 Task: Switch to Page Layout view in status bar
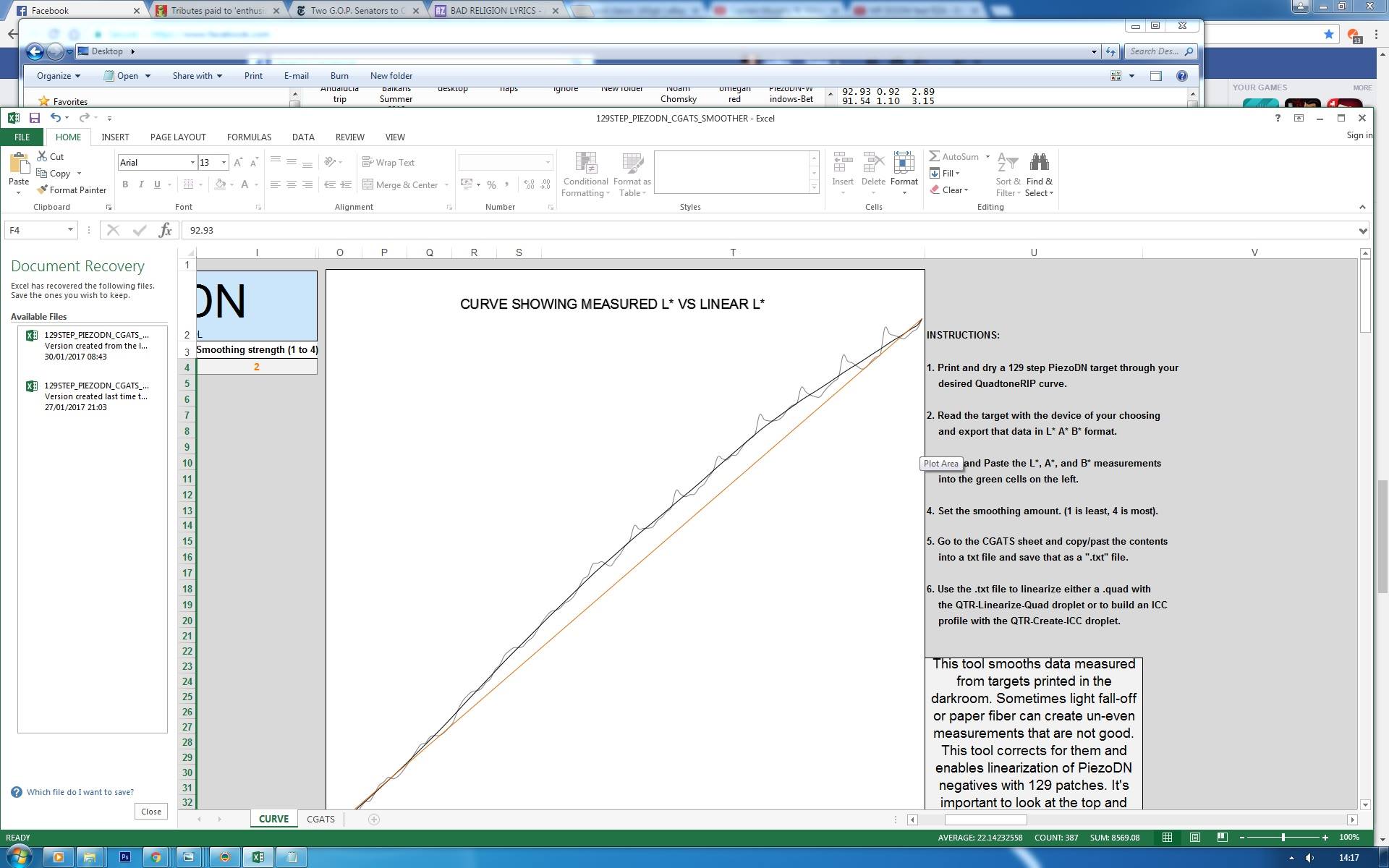click(x=1195, y=837)
